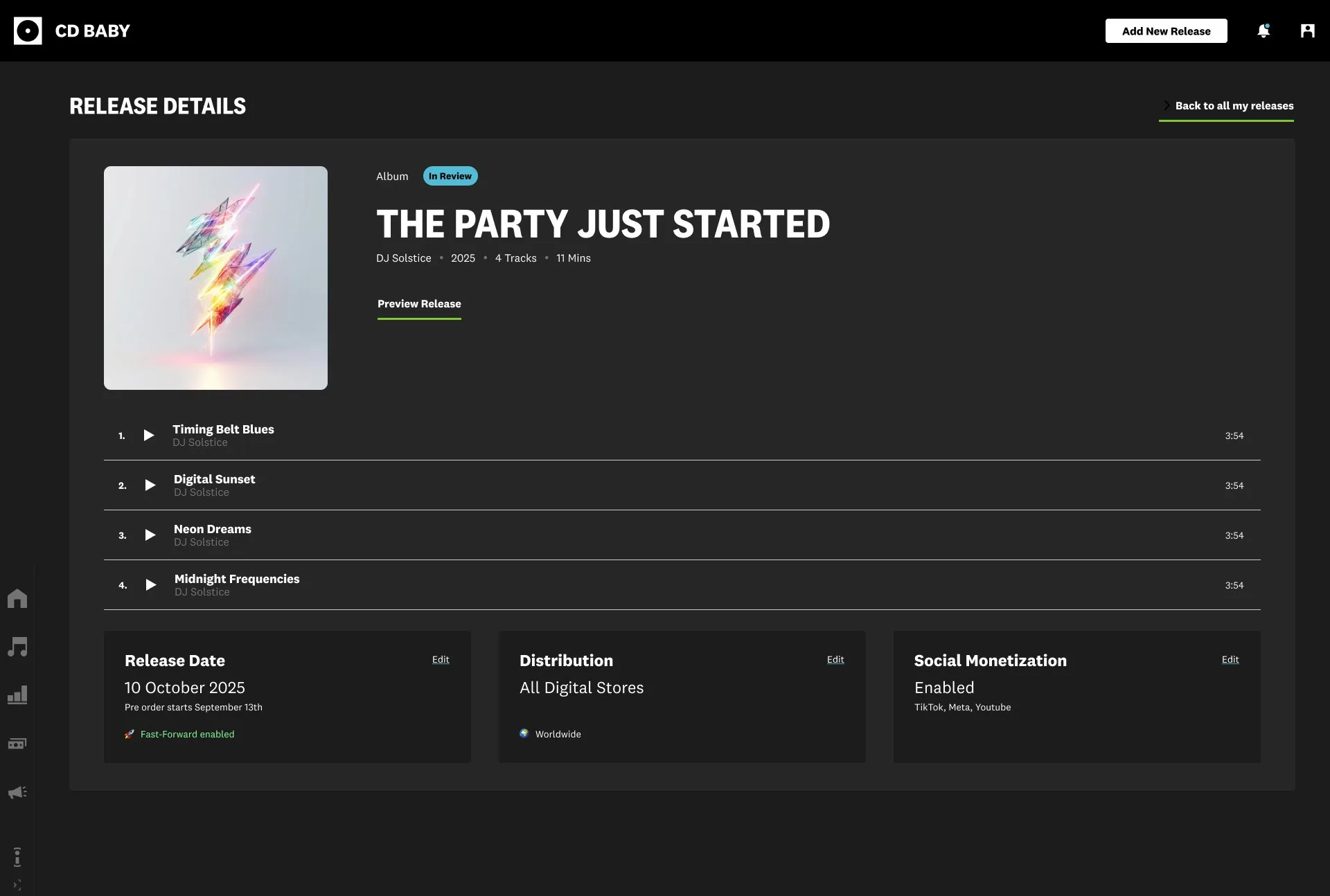Screen dimensions: 1330x896
Task: Edit the Distribution settings
Action: coord(835,659)
